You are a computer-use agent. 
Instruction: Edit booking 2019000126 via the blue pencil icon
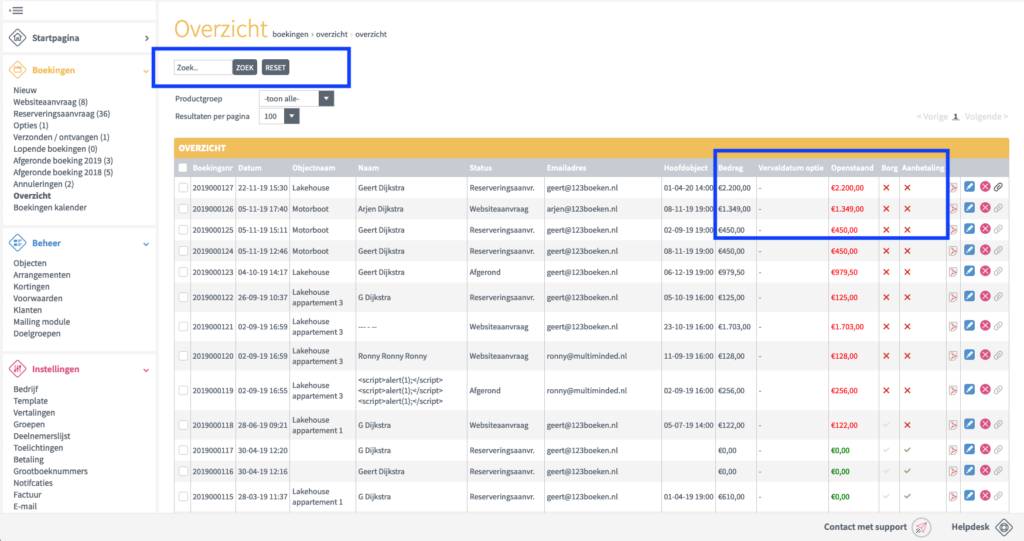(970, 208)
